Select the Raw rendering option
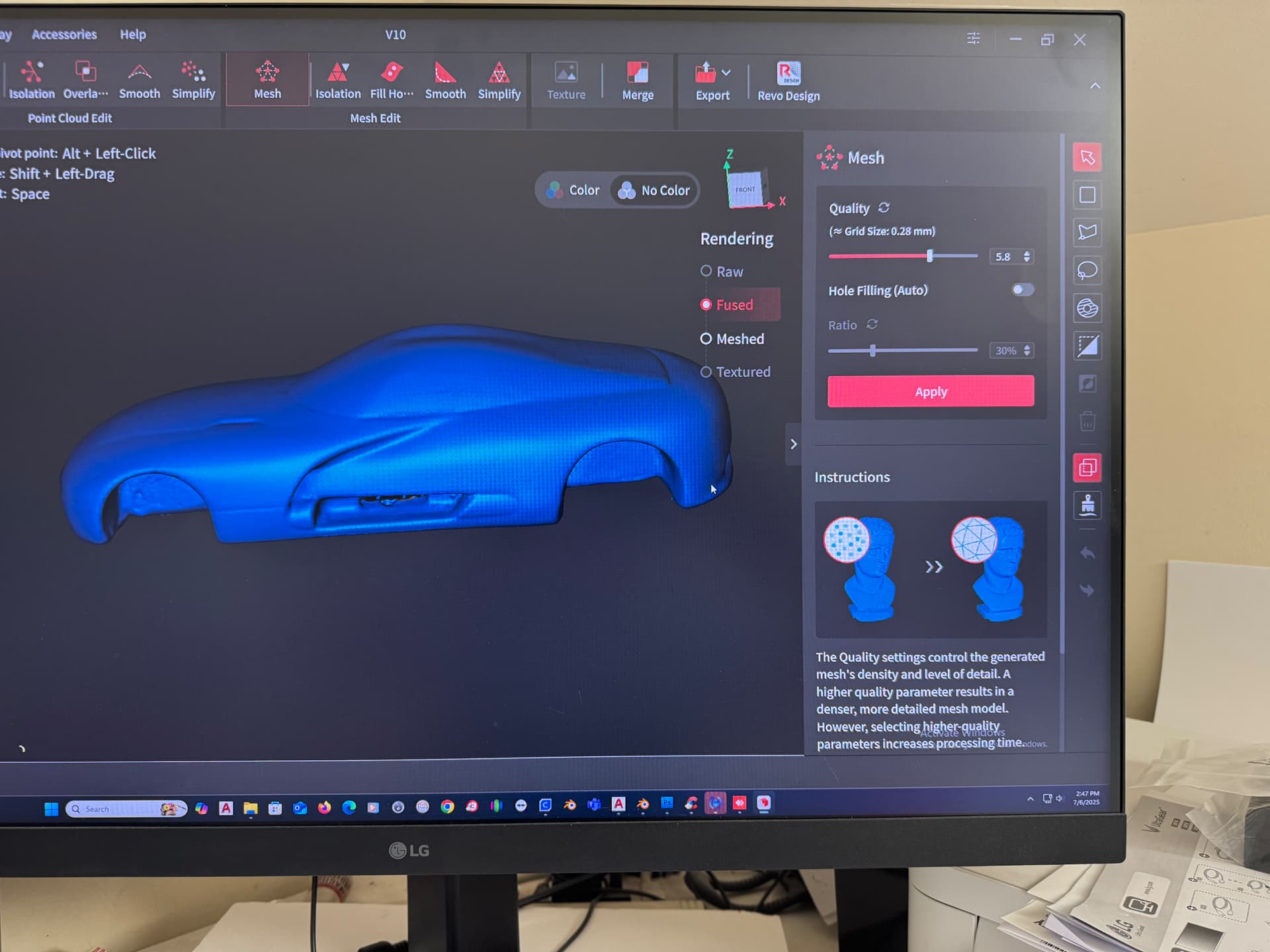Viewport: 1270px width, 952px height. point(722,272)
